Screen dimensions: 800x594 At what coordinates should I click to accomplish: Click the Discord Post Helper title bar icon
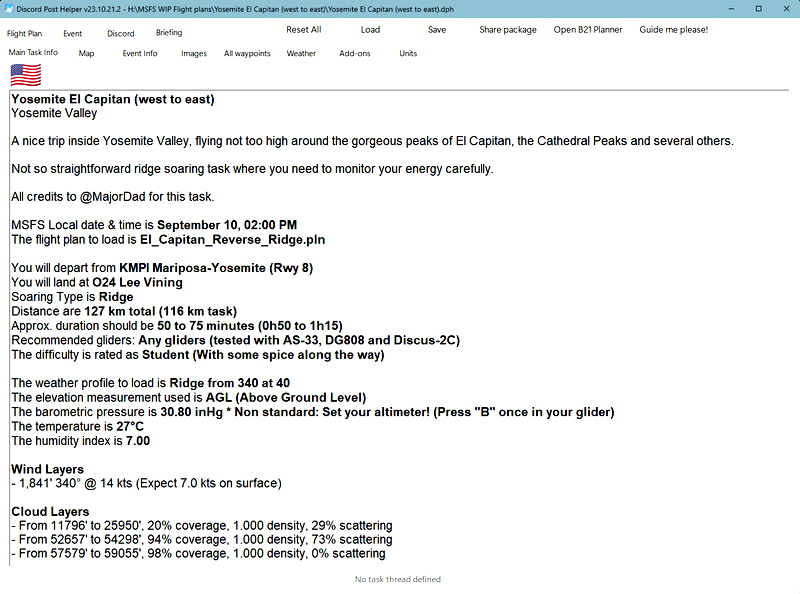click(x=9, y=8)
